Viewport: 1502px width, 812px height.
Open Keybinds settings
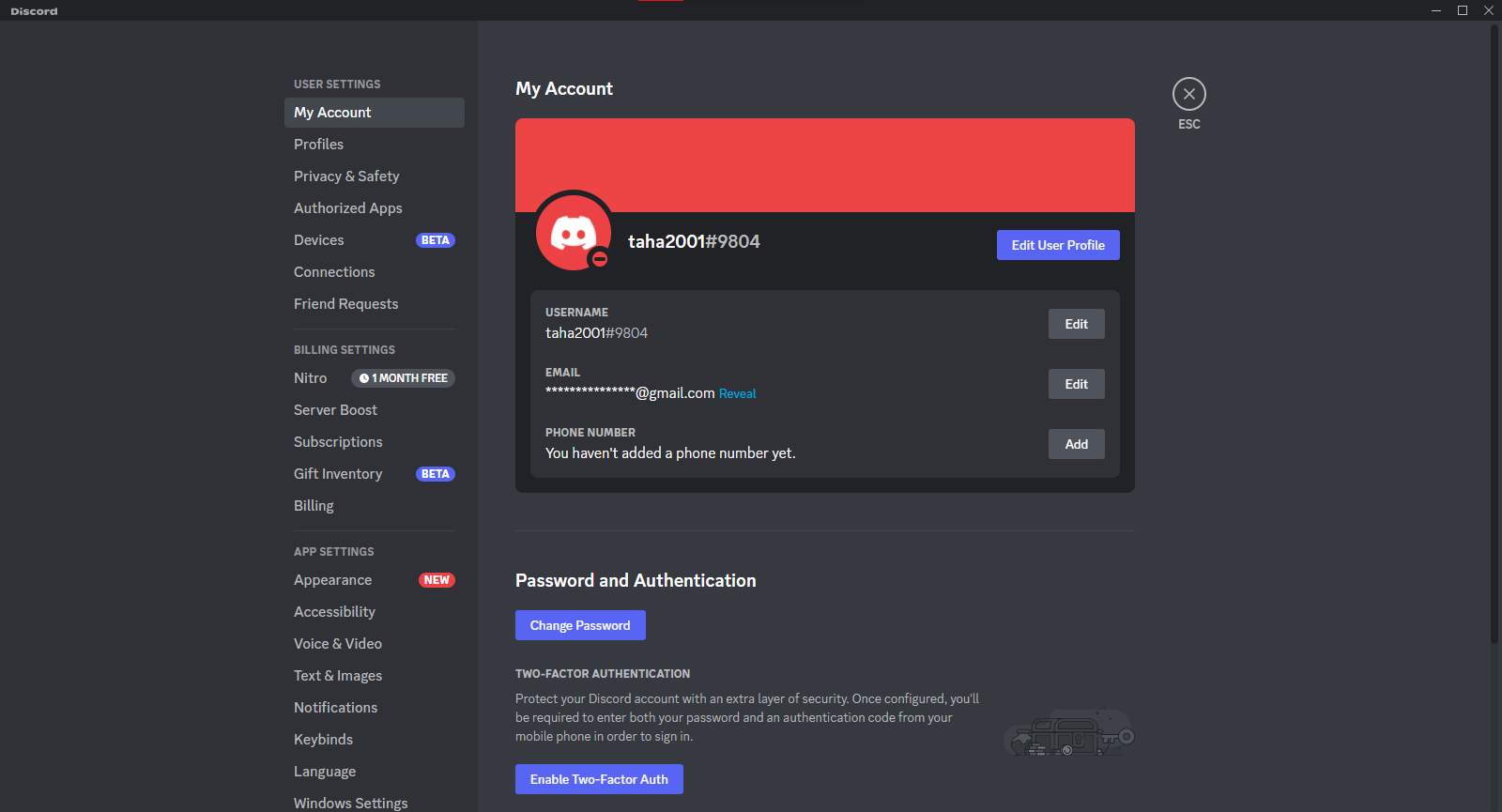tap(375, 740)
